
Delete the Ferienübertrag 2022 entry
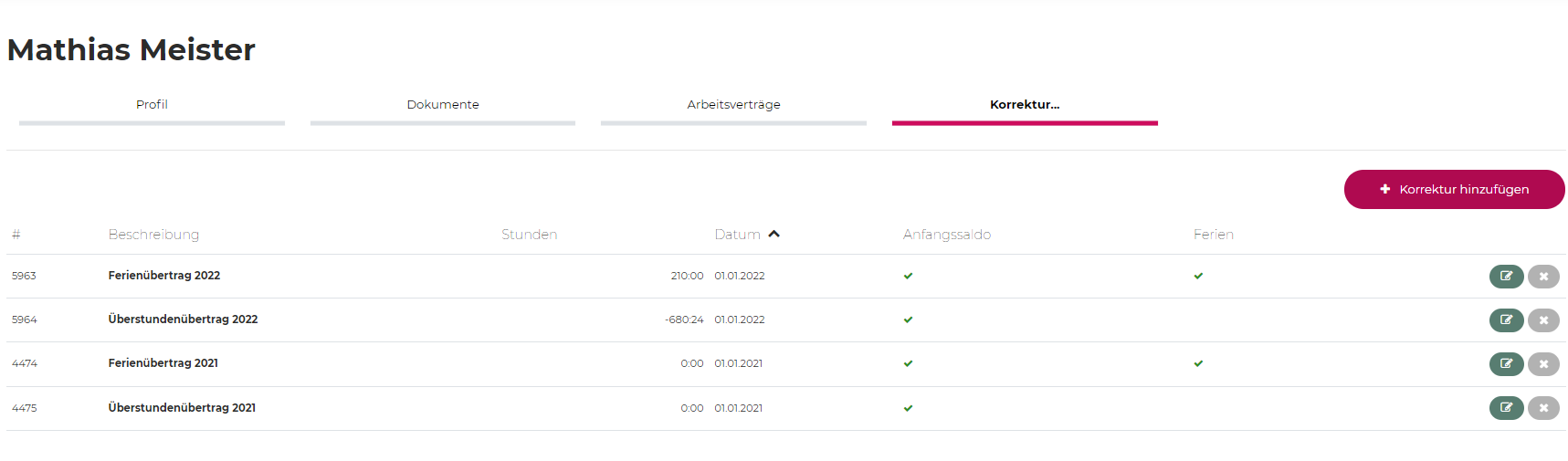coord(1543,276)
